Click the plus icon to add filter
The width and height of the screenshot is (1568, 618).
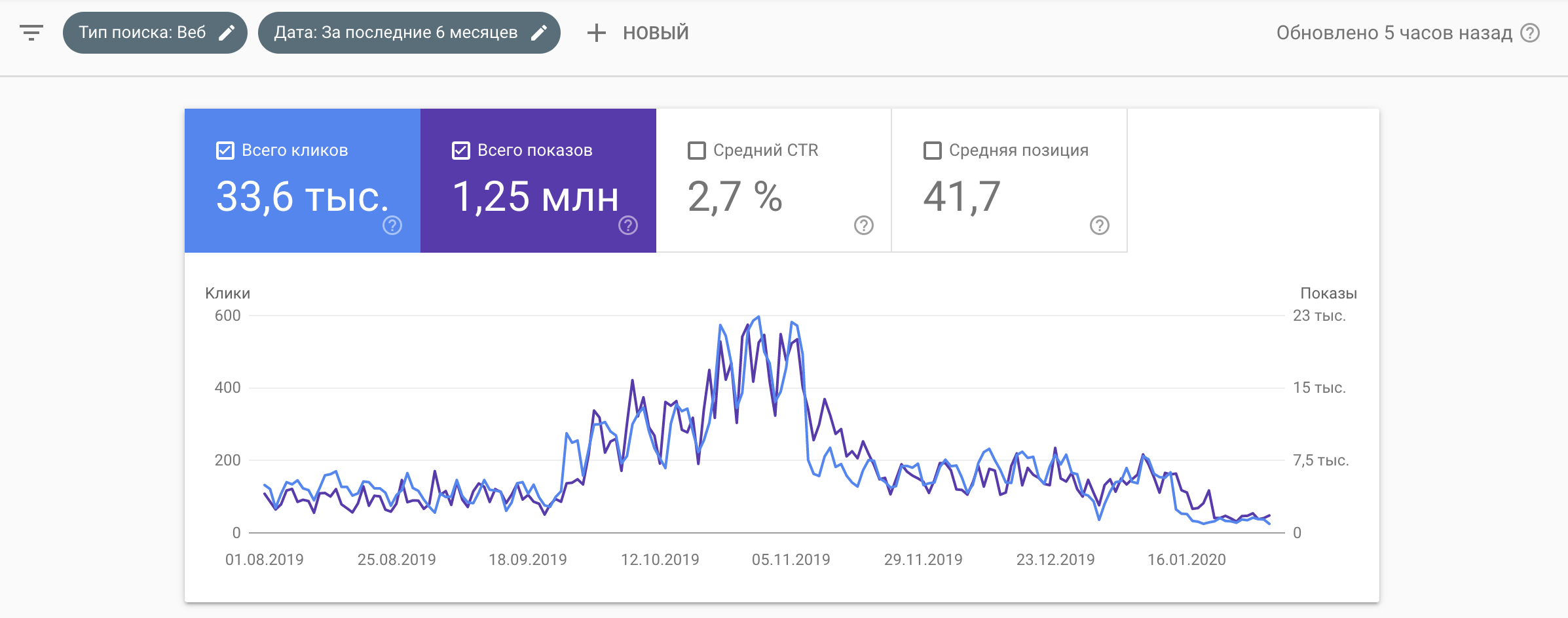(x=597, y=33)
